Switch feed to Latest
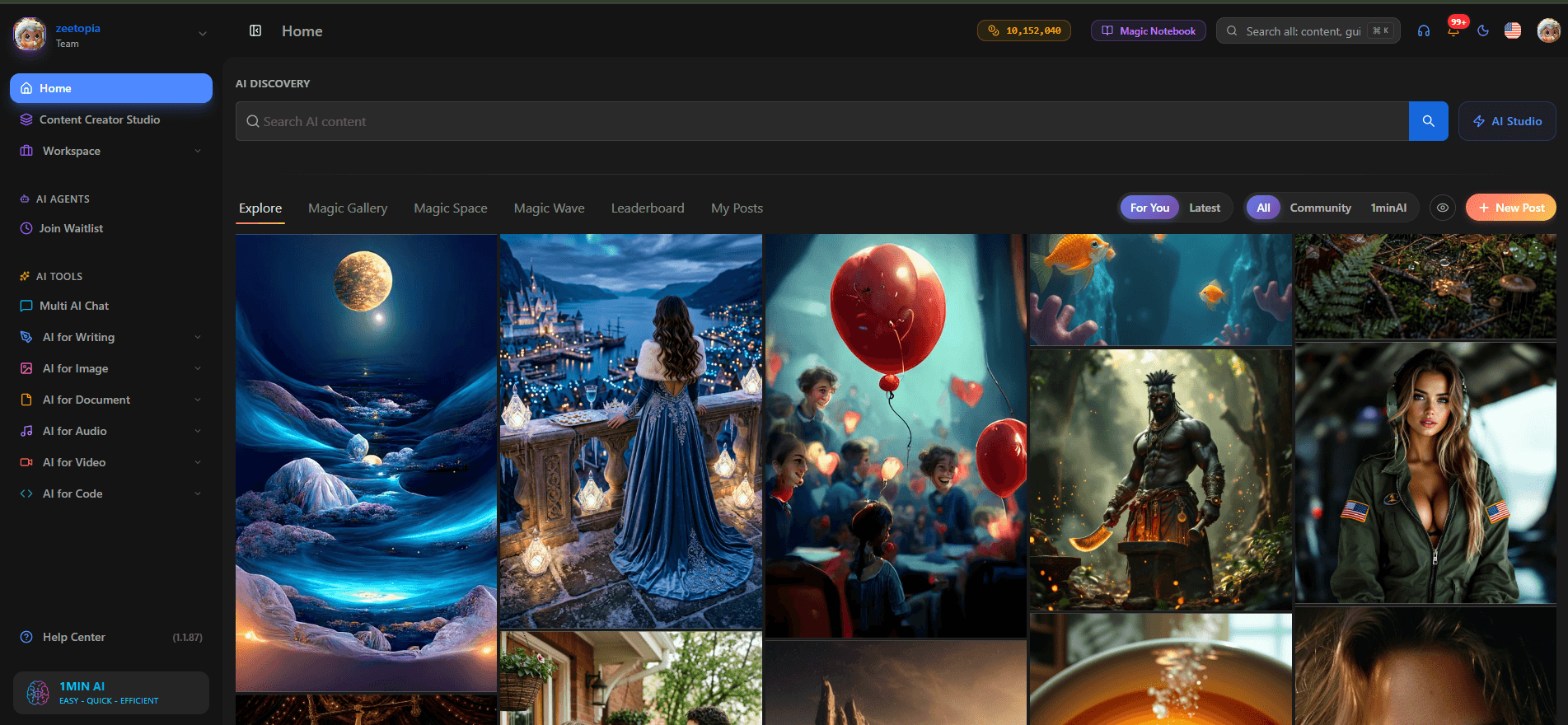1568x725 pixels. click(x=1205, y=208)
